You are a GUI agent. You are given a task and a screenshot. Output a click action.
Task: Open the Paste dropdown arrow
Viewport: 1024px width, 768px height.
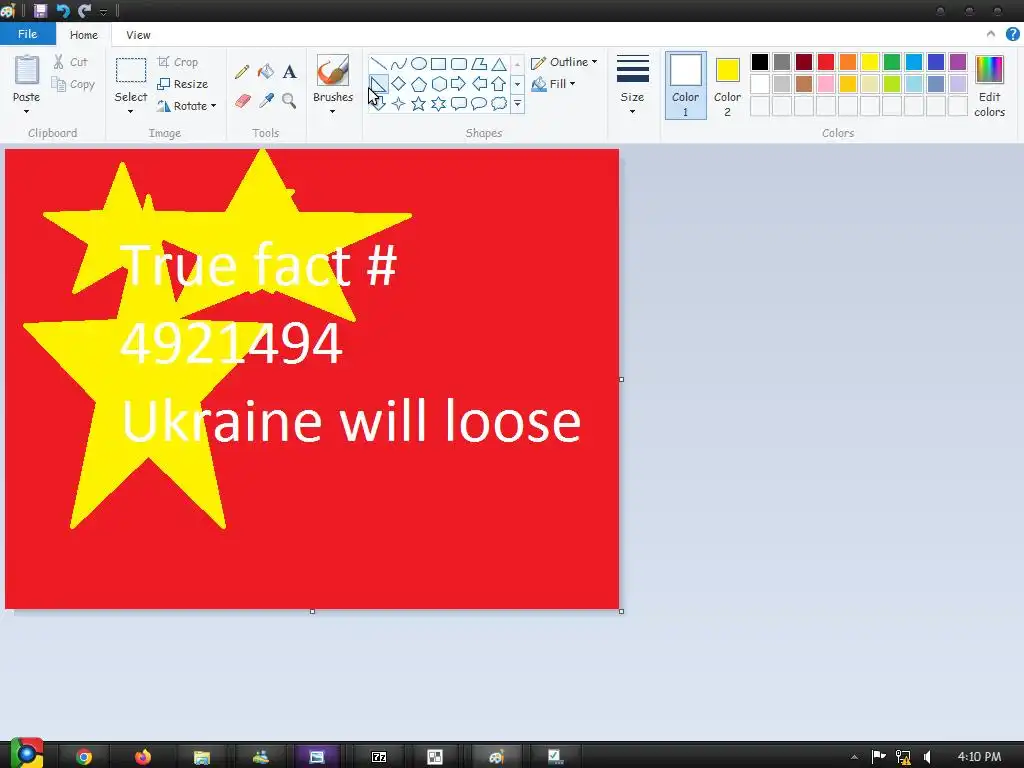26,112
